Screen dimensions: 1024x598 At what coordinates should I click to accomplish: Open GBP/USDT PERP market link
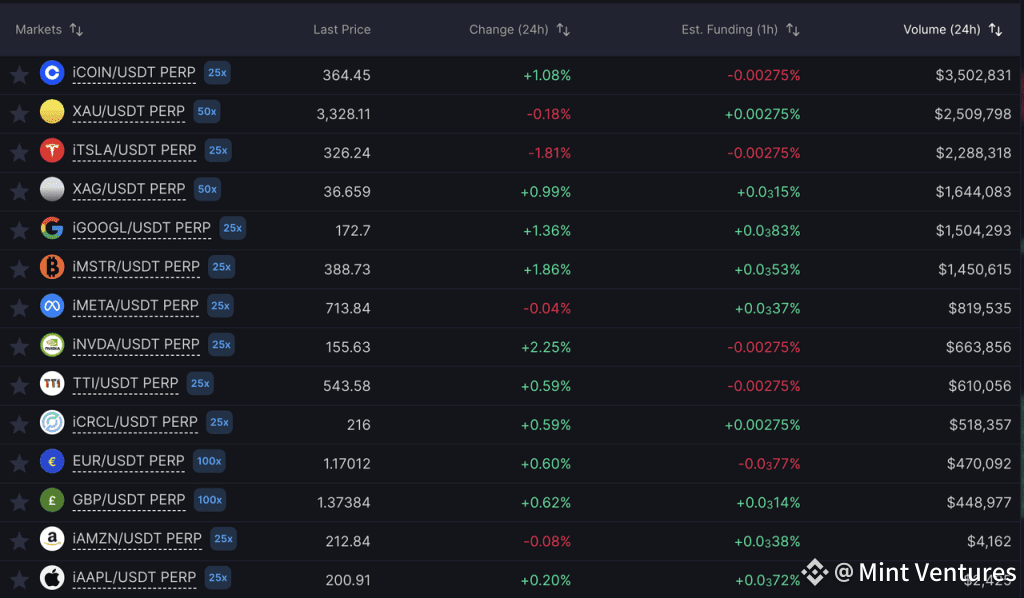pos(129,500)
